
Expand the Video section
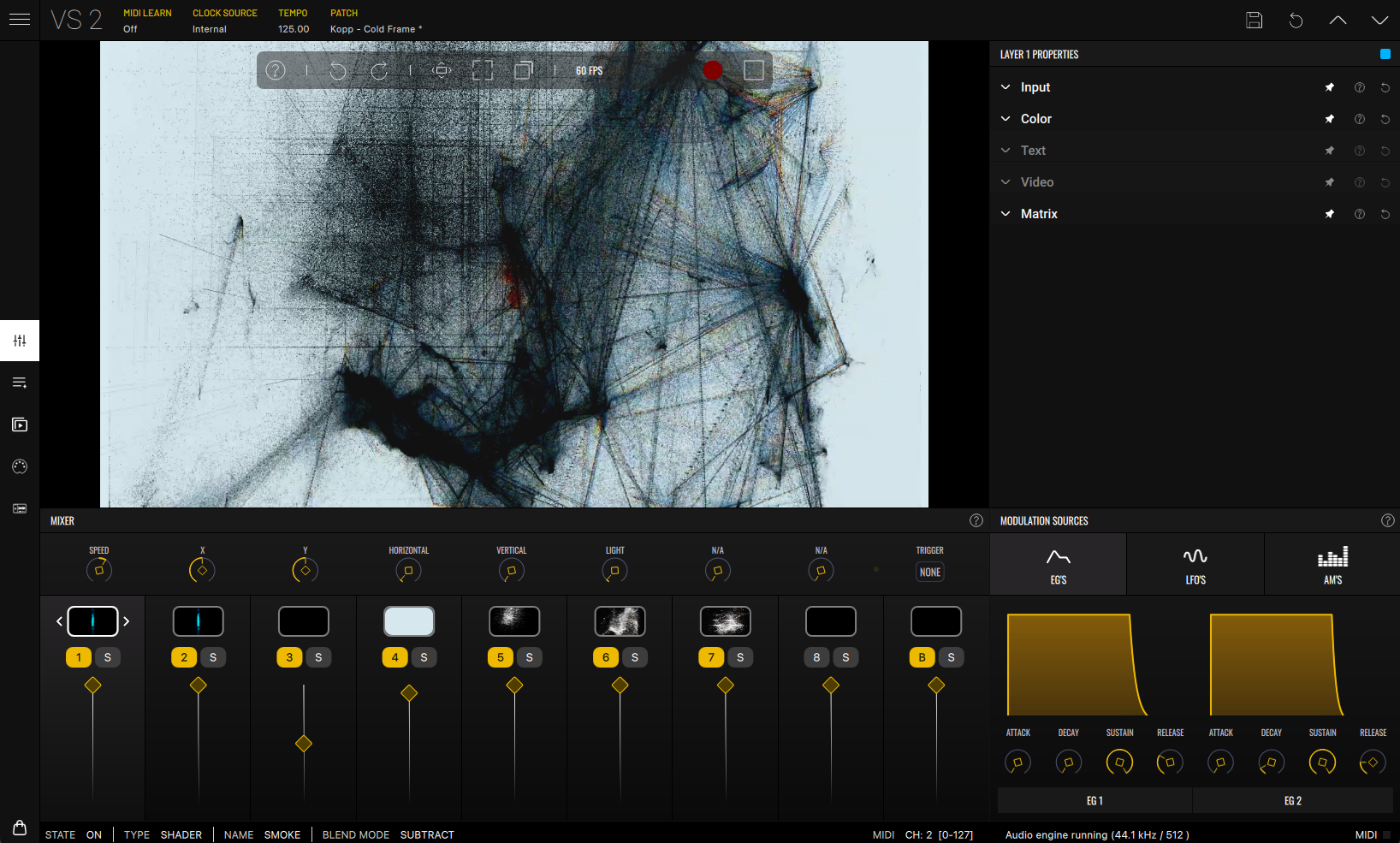[x=1006, y=182]
